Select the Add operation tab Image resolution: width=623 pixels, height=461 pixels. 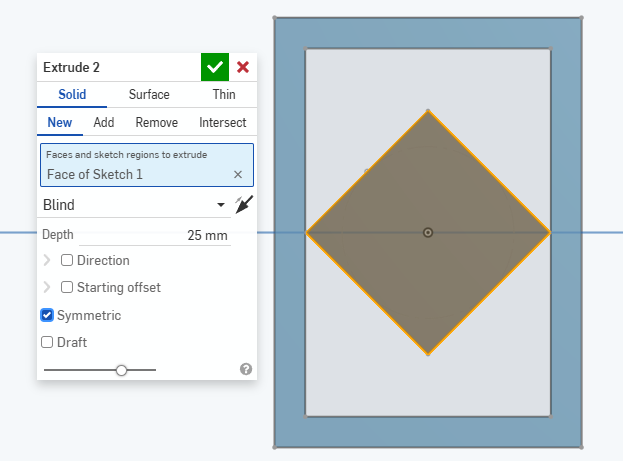pos(104,123)
